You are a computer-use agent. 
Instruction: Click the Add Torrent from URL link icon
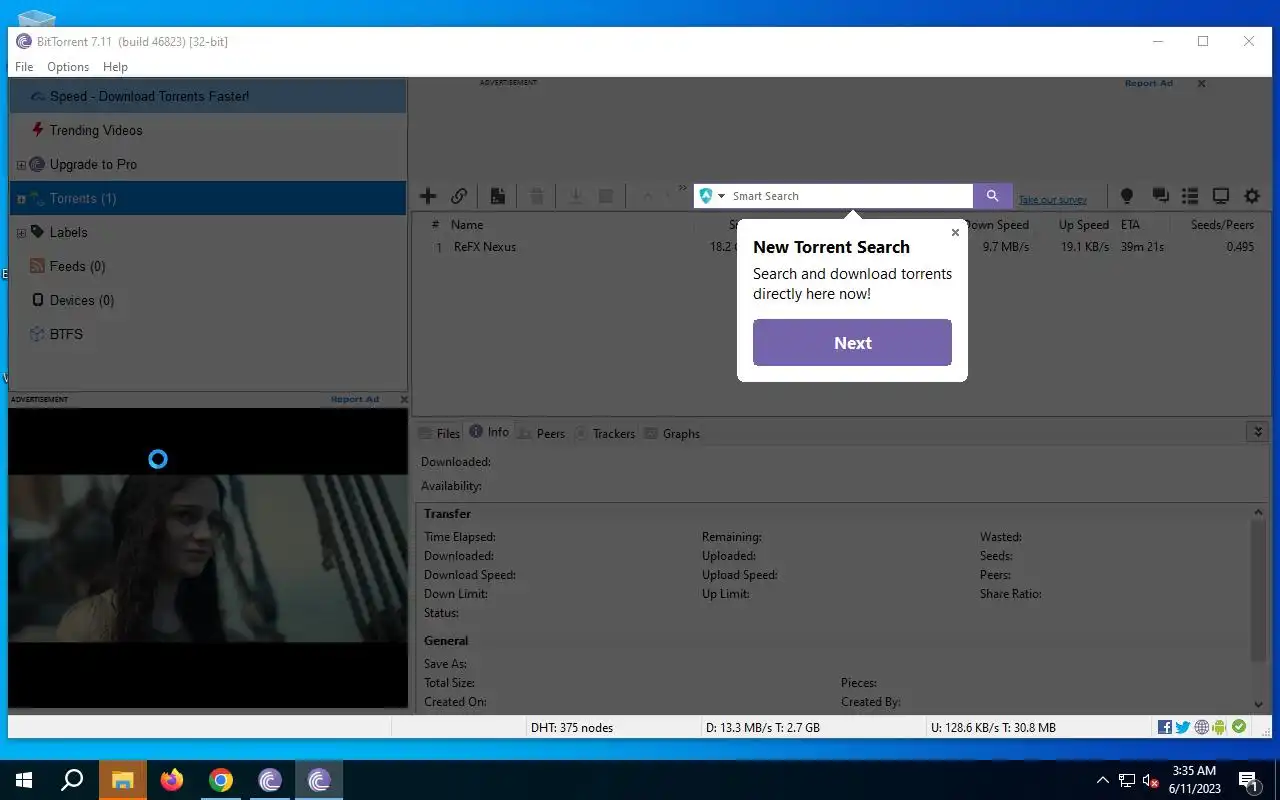point(459,196)
